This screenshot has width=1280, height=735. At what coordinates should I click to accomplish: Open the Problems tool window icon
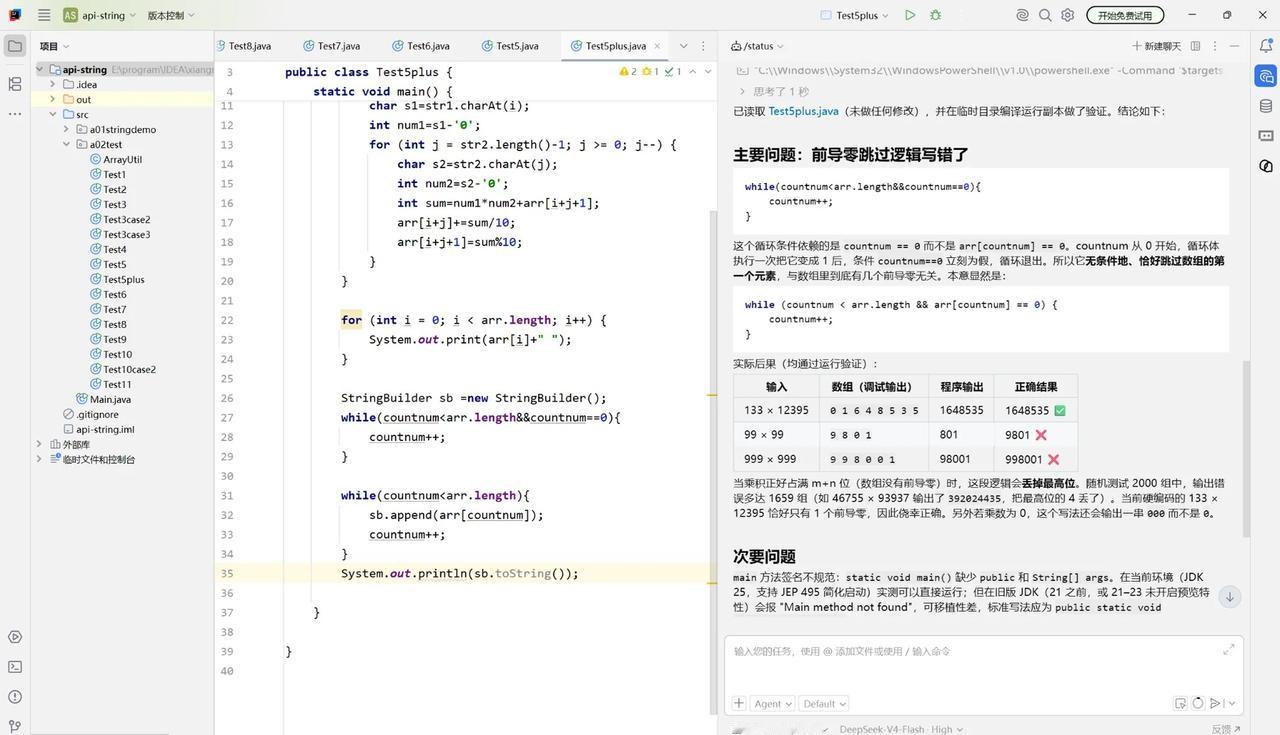coord(15,696)
